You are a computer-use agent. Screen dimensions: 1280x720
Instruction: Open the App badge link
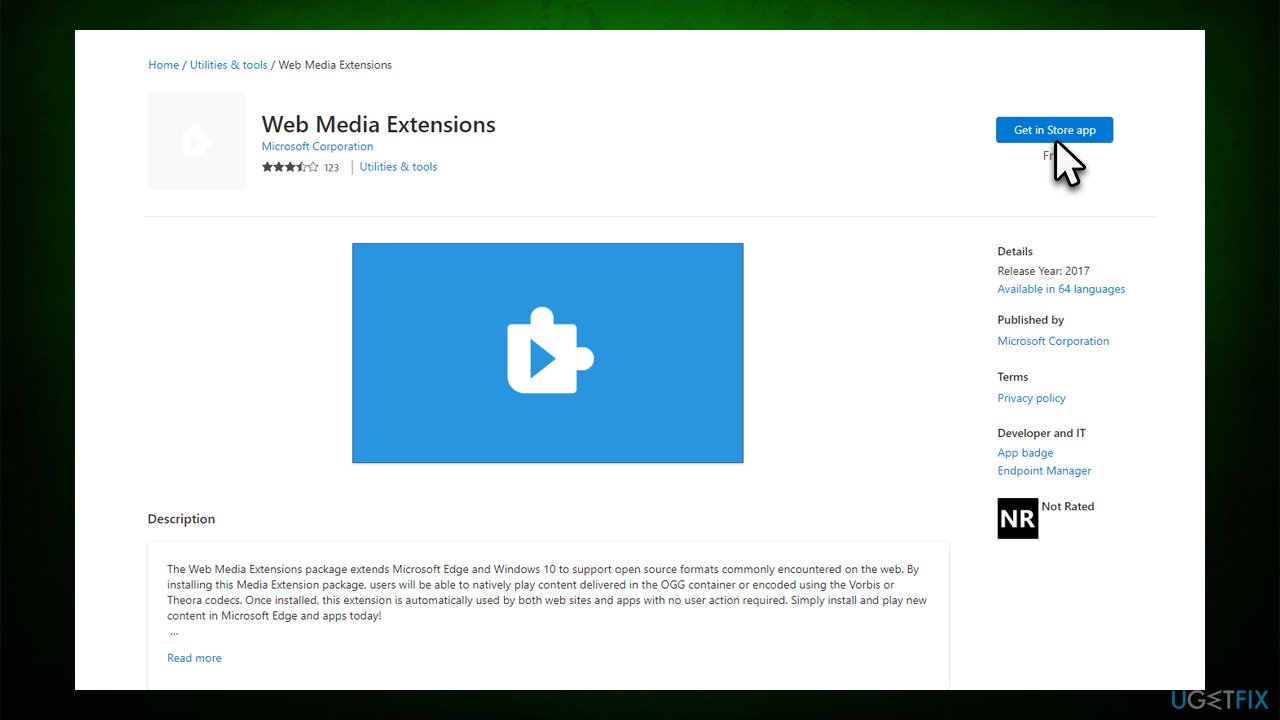1025,452
